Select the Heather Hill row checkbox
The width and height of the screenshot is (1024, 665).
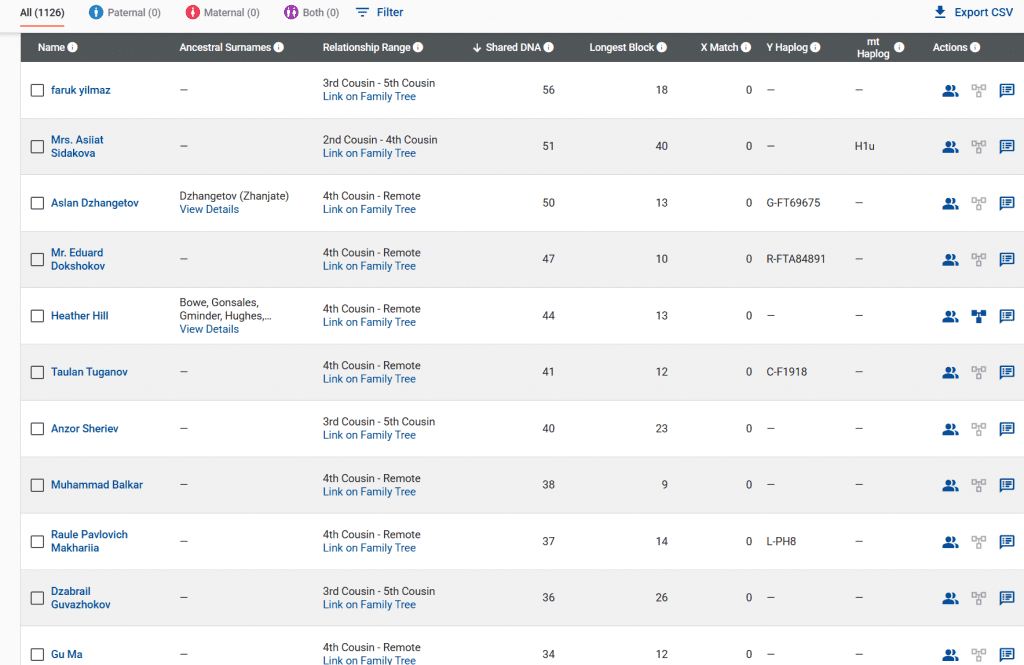[37, 316]
